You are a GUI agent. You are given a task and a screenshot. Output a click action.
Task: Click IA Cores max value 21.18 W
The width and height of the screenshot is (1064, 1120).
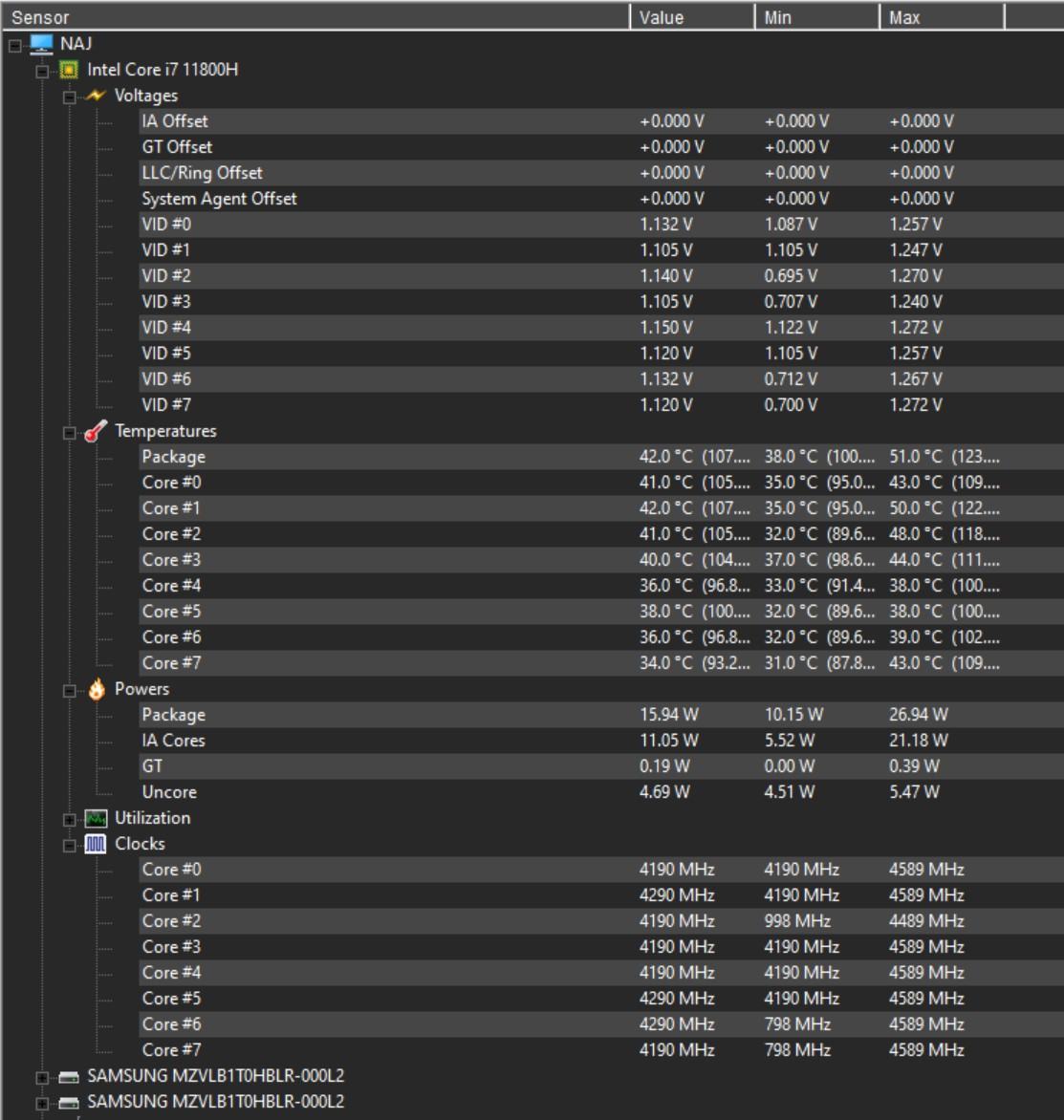coord(919,741)
